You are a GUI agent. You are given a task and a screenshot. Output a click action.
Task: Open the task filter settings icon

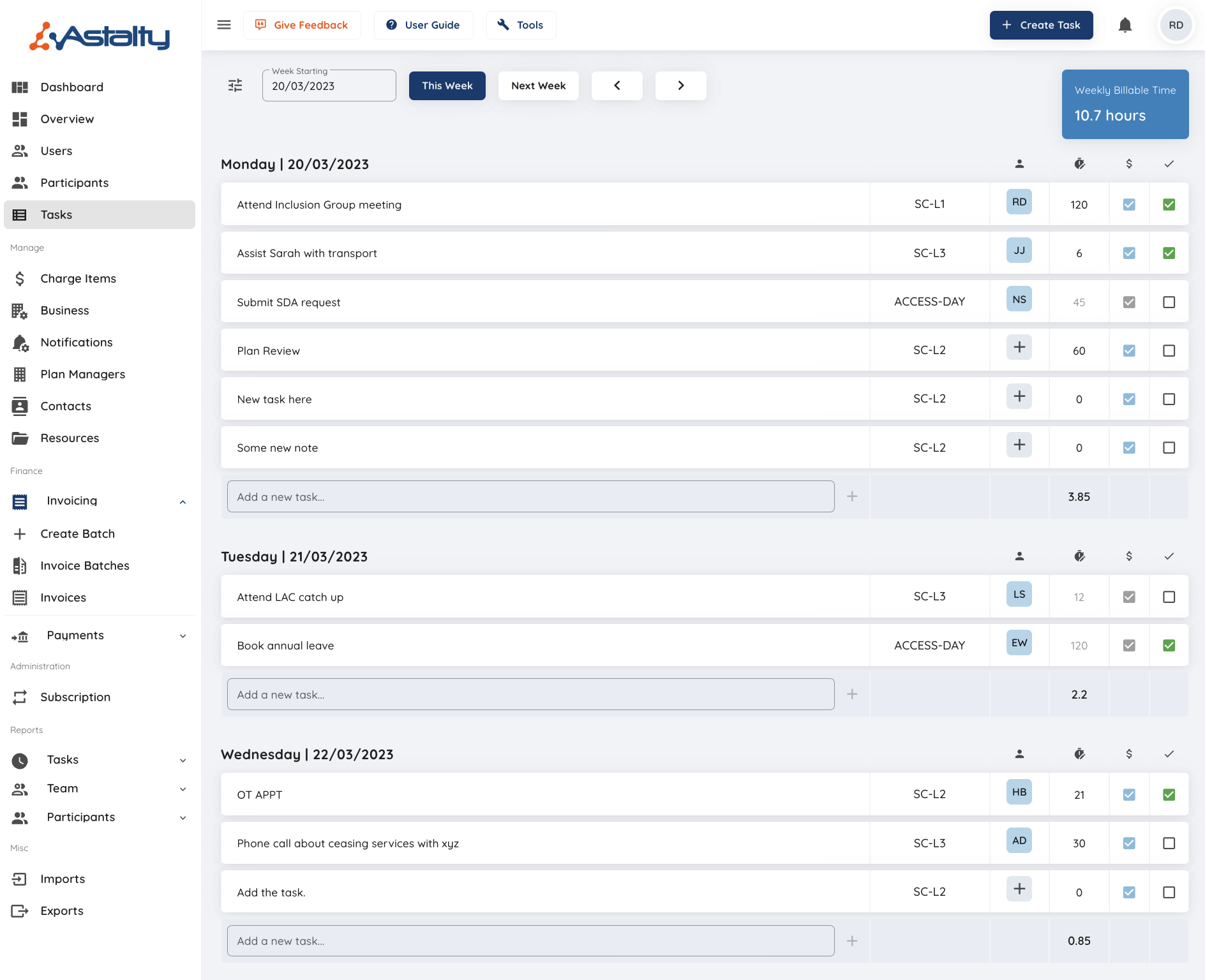click(236, 85)
